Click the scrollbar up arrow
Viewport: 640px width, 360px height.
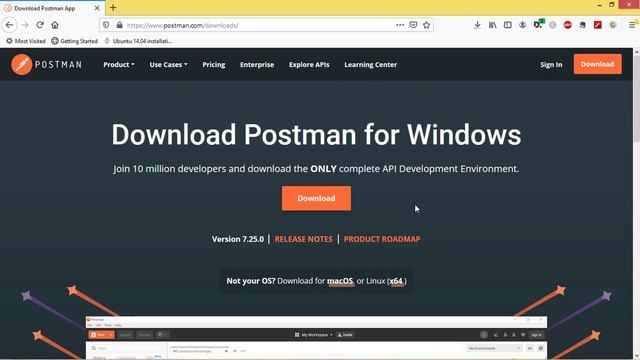636,52
